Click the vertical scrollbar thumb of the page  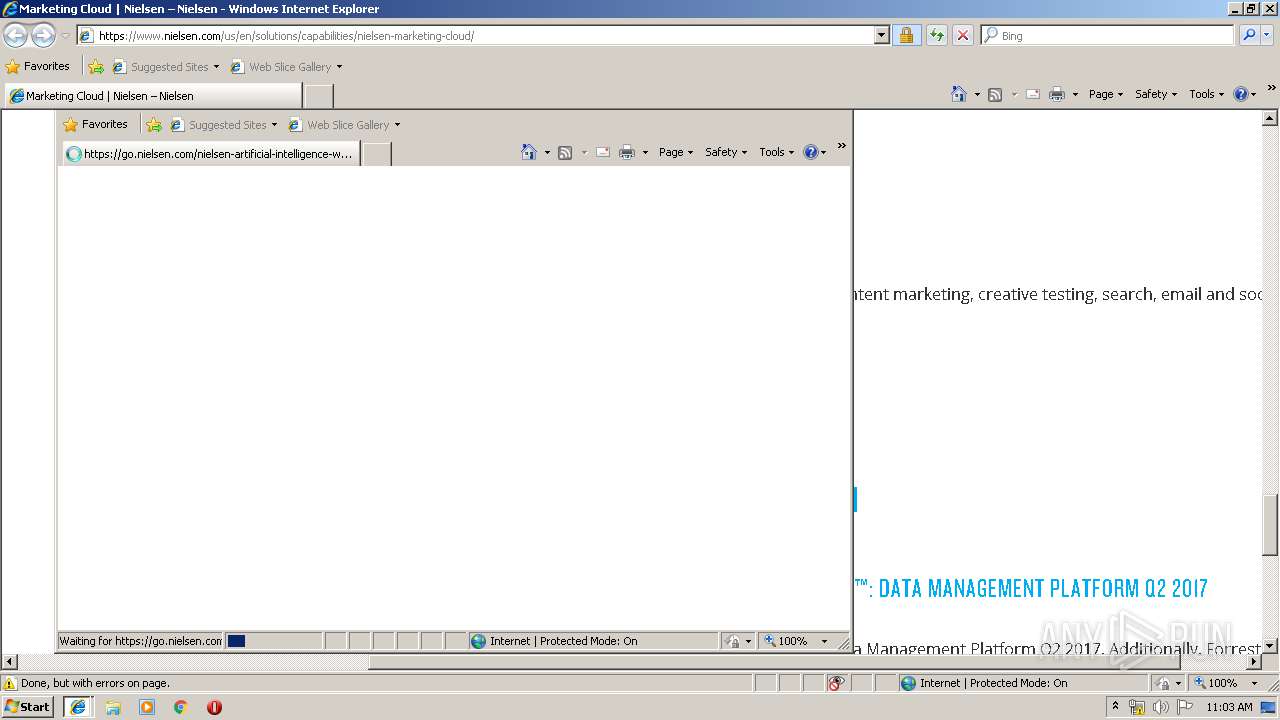coord(1271,525)
